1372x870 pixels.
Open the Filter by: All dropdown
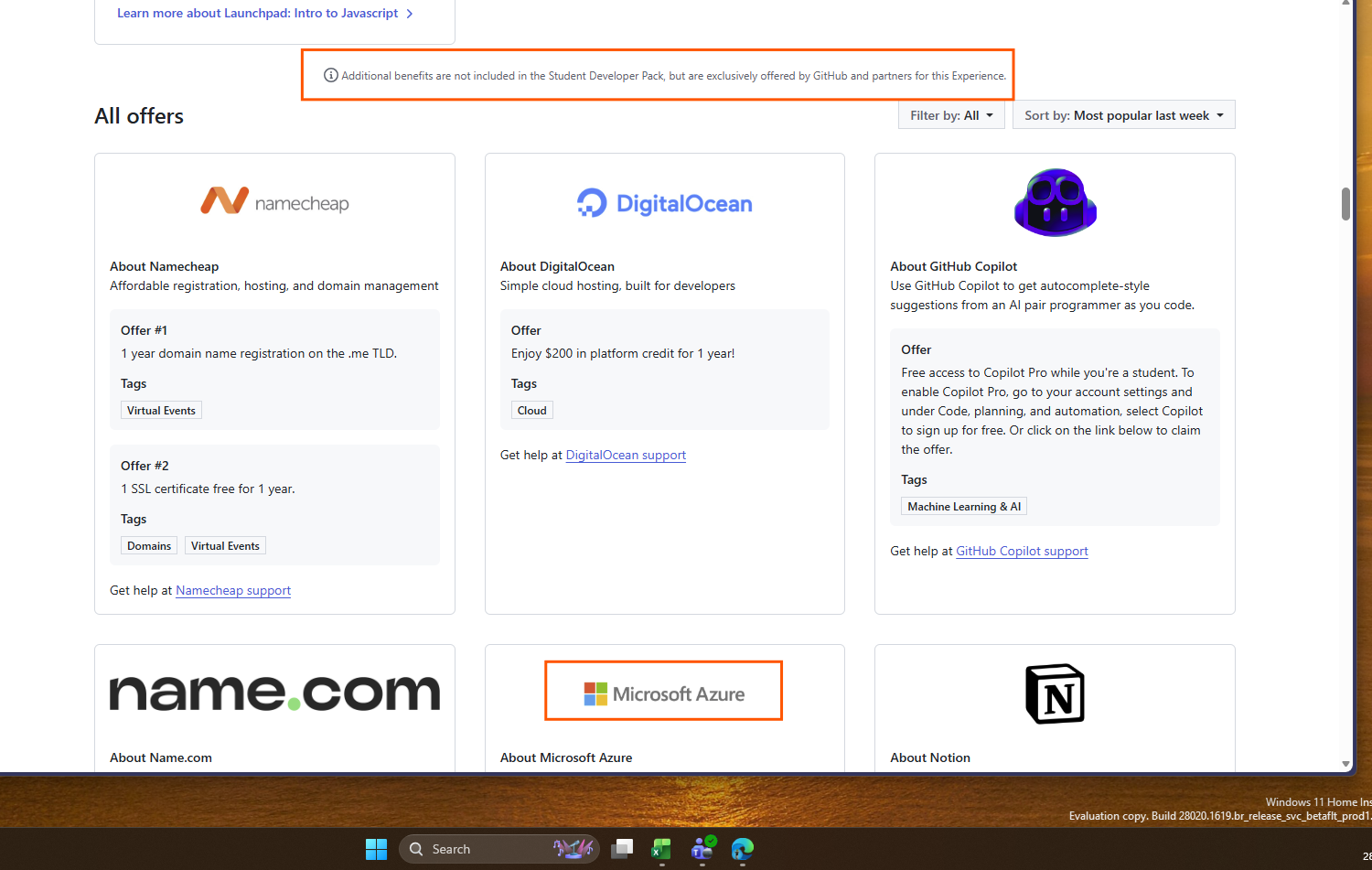(x=951, y=115)
